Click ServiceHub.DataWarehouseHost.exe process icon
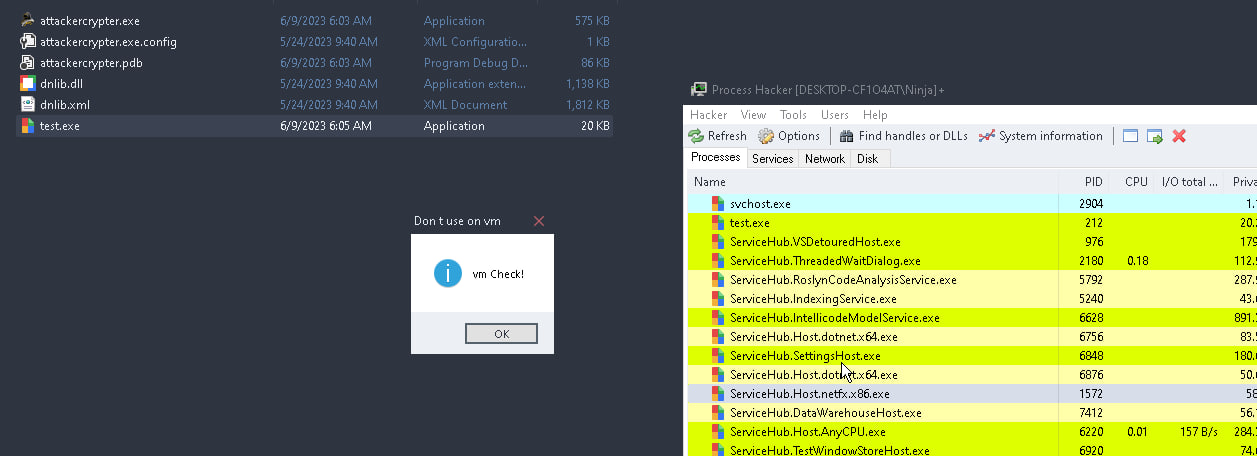This screenshot has height=456, width=1257. click(717, 413)
